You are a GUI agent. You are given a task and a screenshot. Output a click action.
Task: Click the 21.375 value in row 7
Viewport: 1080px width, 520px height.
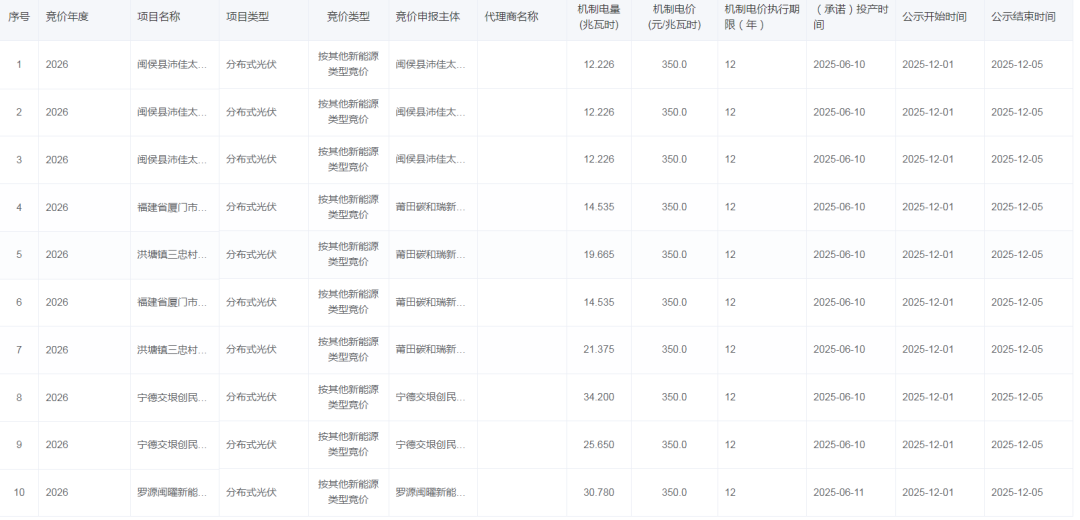point(599,350)
